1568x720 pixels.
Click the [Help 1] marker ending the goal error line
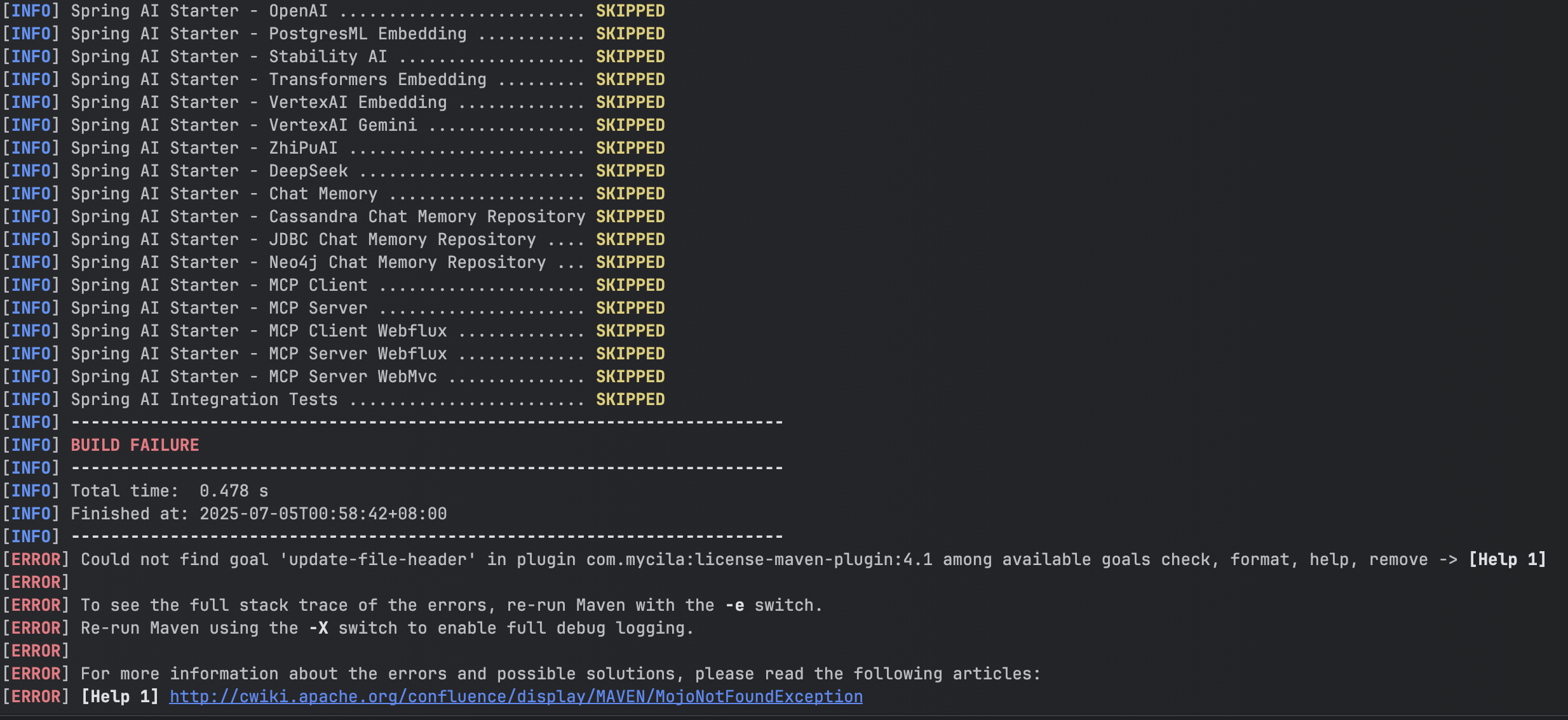coord(1507,559)
